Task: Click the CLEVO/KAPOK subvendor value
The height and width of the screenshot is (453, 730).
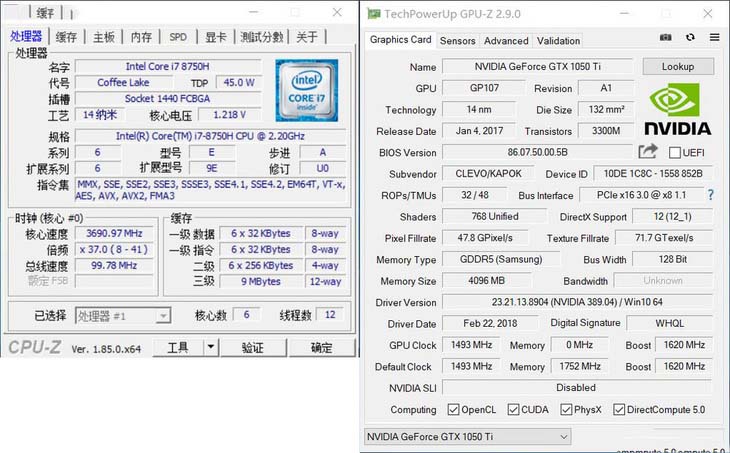Action: pyautogui.click(x=488, y=174)
